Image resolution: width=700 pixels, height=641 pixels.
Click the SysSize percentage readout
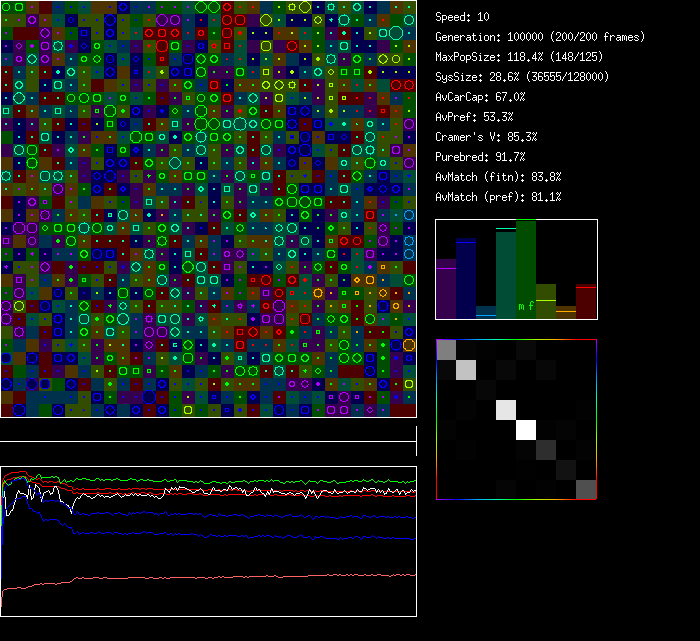[x=518, y=77]
